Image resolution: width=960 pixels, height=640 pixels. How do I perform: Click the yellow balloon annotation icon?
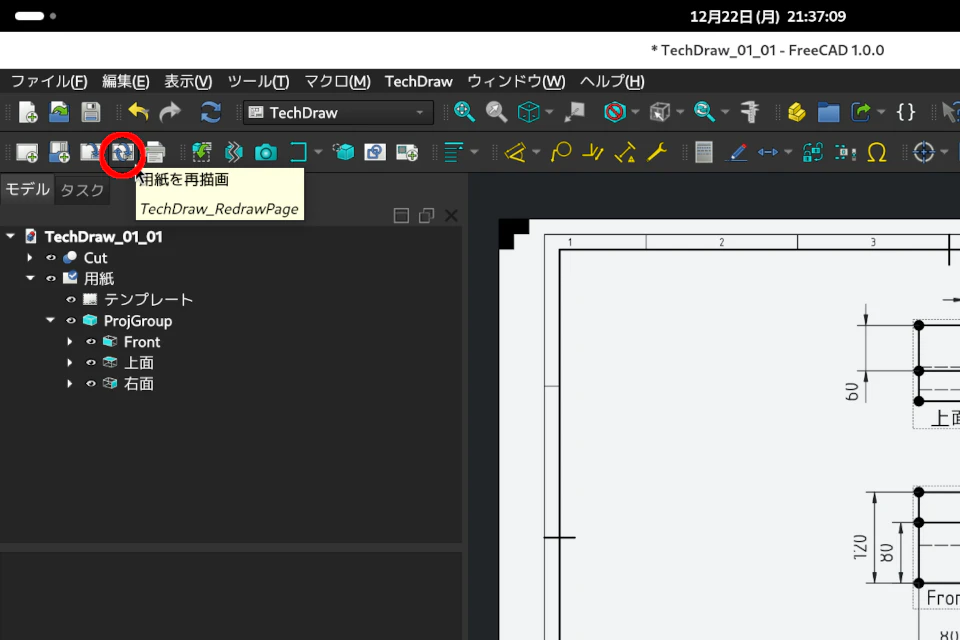560,152
